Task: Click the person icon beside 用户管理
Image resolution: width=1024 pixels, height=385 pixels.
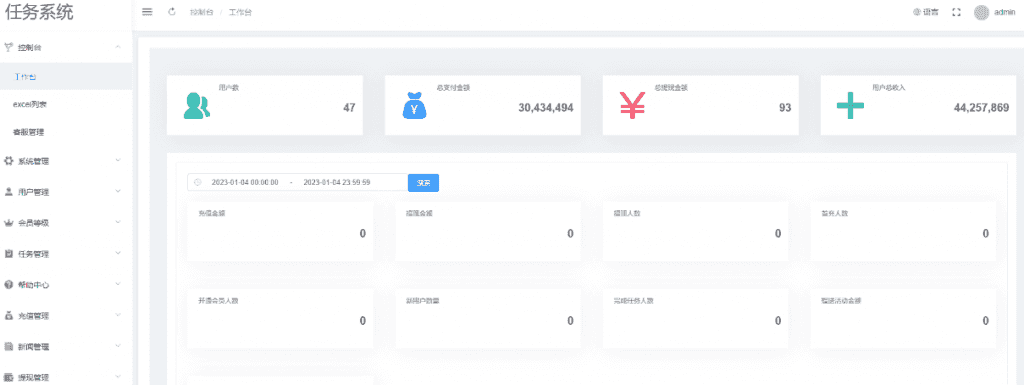Action: pos(8,192)
